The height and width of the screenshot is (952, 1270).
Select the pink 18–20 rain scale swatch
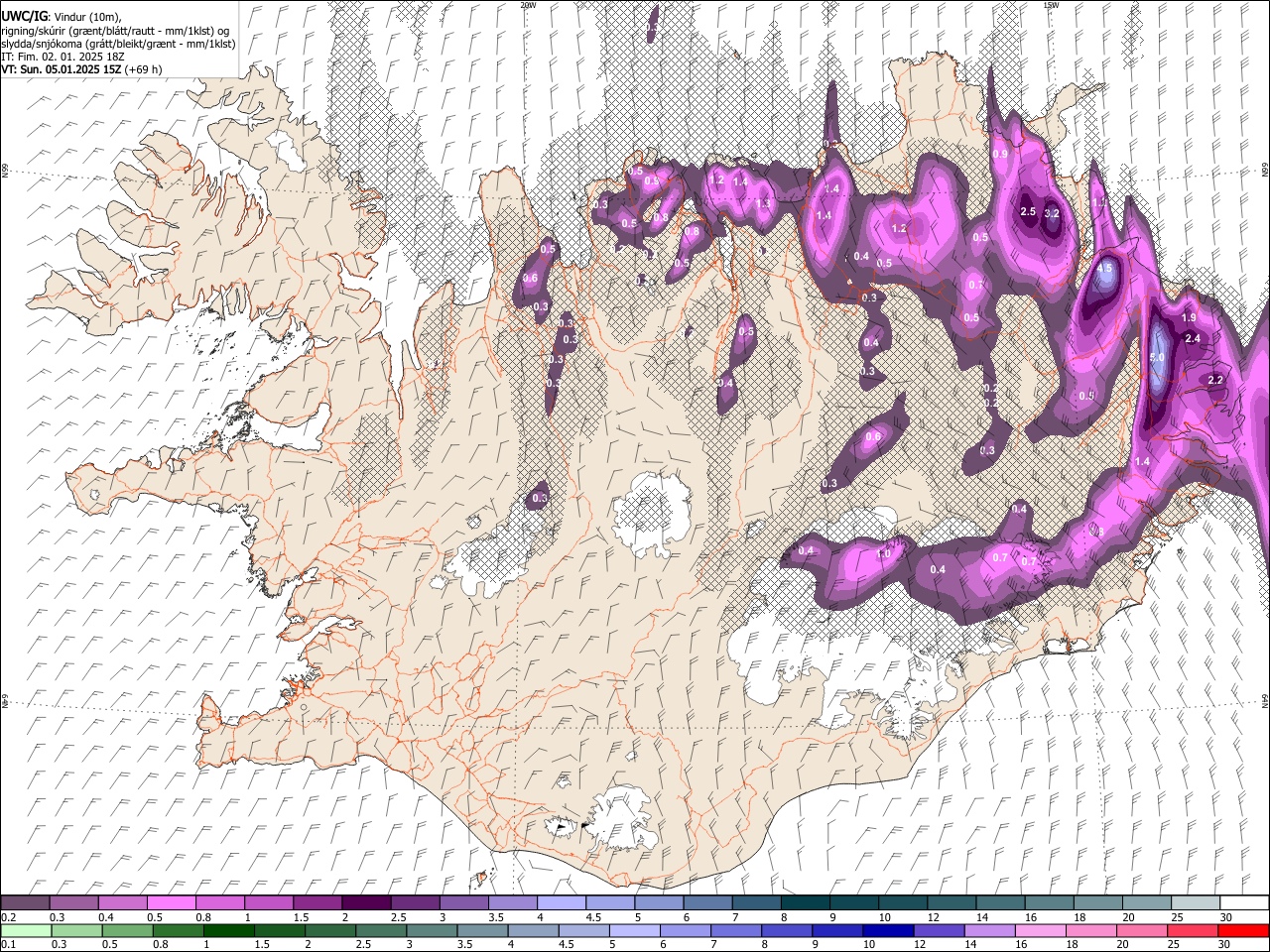pos(1091,930)
